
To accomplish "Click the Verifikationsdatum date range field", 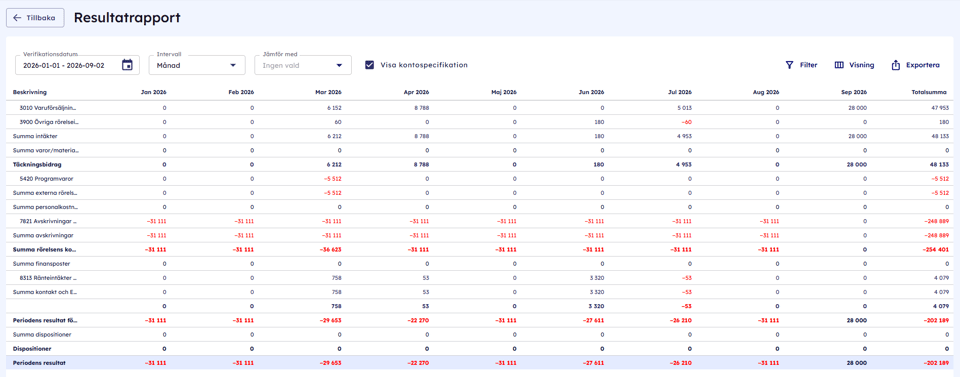I will (78, 65).
